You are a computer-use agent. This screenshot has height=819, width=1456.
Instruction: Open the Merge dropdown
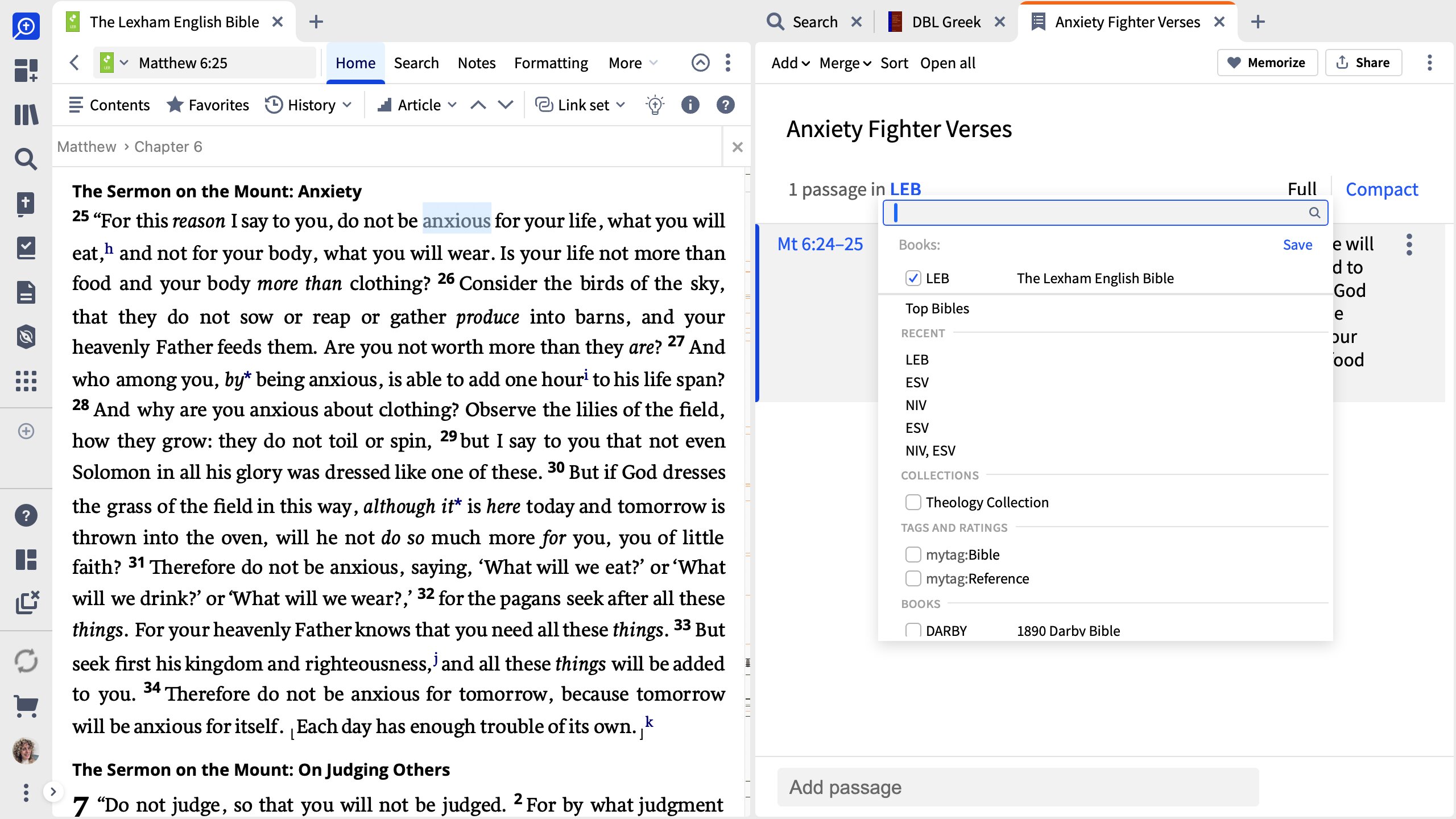pos(845,63)
